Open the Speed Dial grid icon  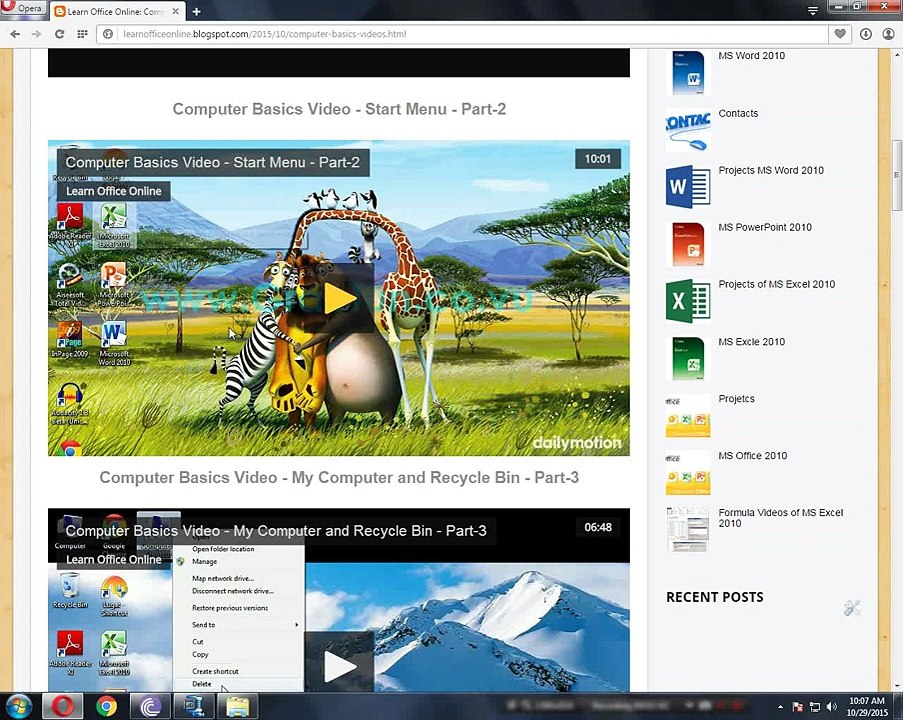82,34
